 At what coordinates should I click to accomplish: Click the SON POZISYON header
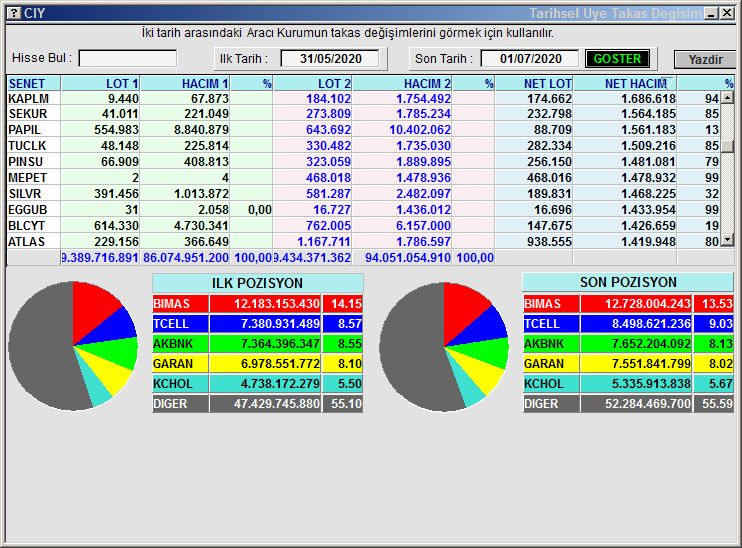click(x=628, y=282)
